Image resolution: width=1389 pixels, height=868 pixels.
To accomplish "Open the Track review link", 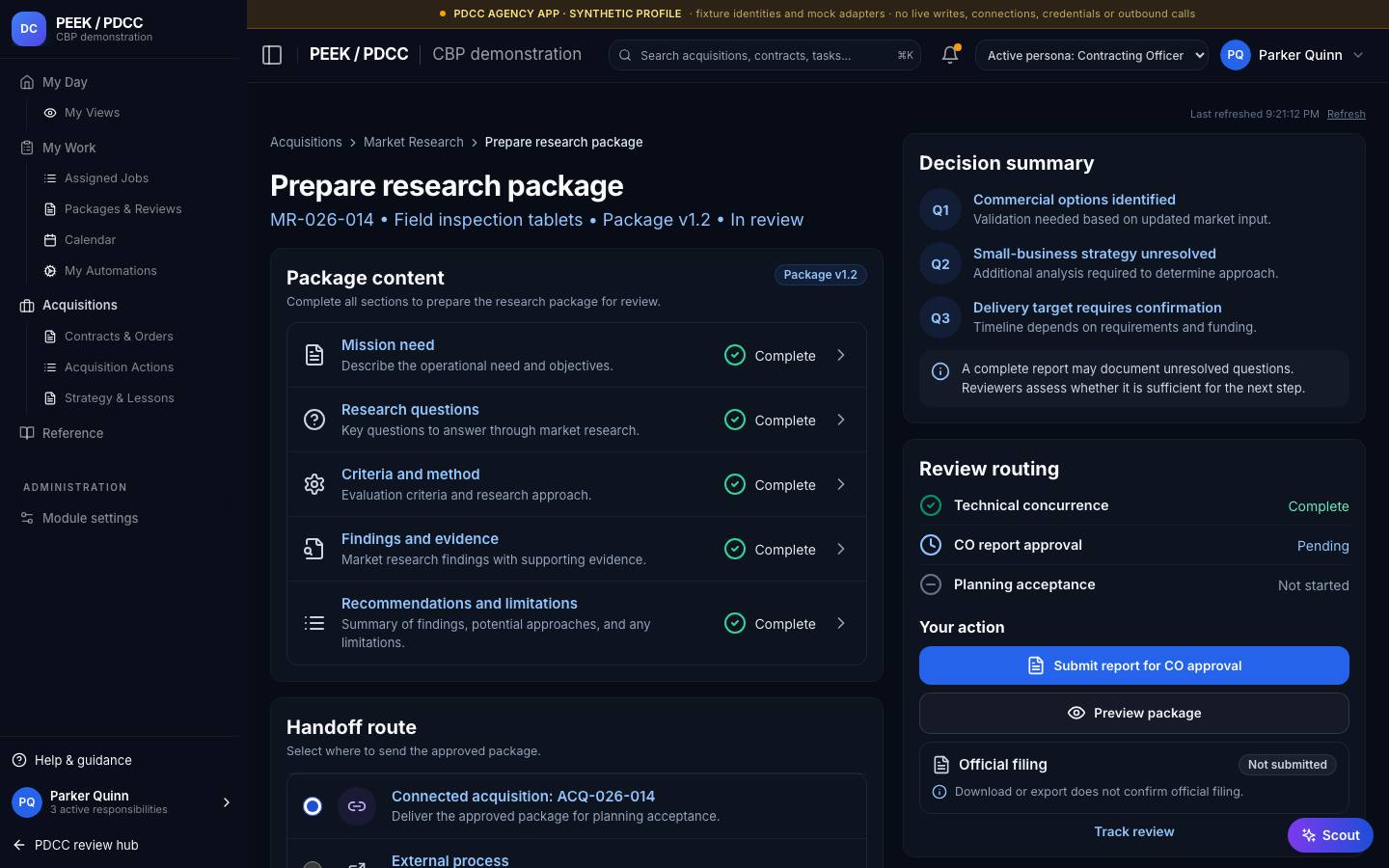I will (1134, 831).
